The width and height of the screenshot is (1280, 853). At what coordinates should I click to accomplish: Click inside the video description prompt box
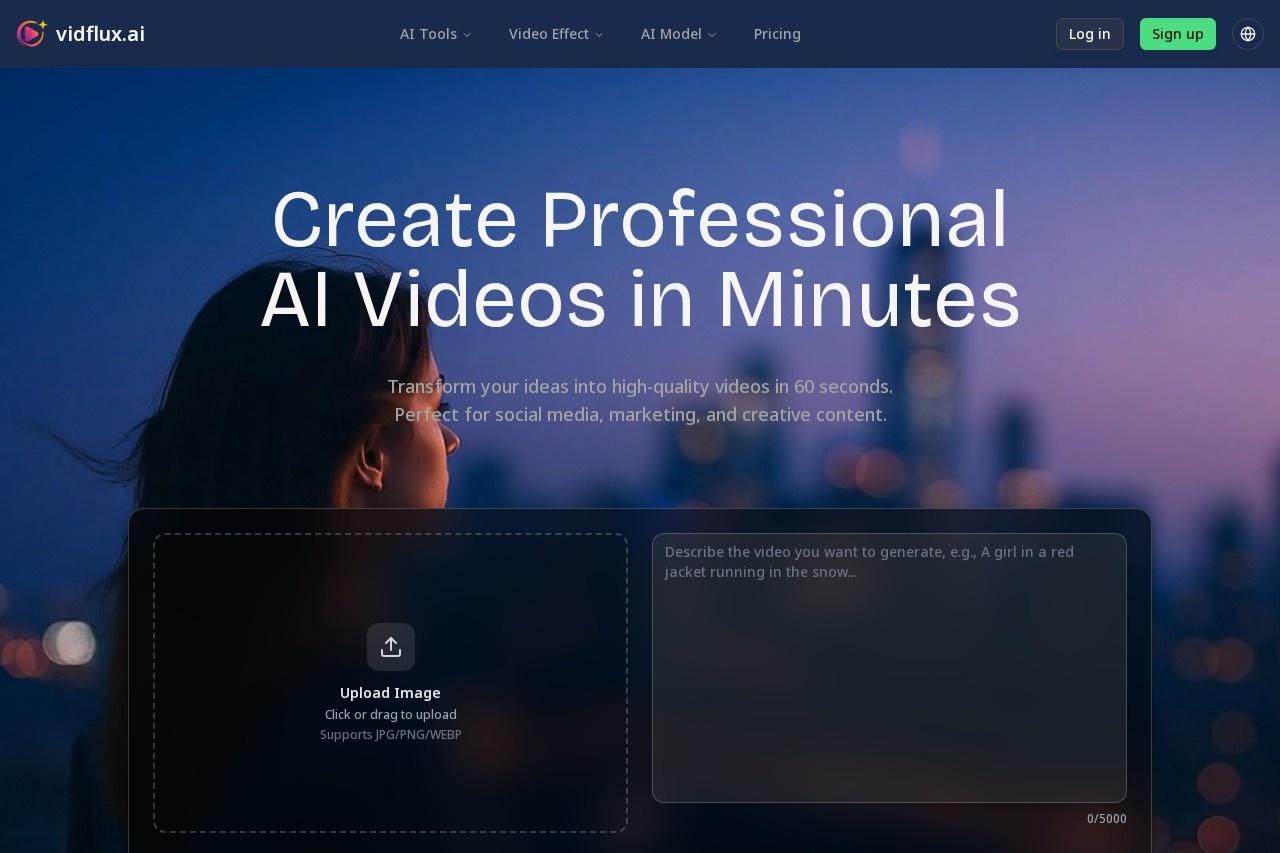point(889,668)
